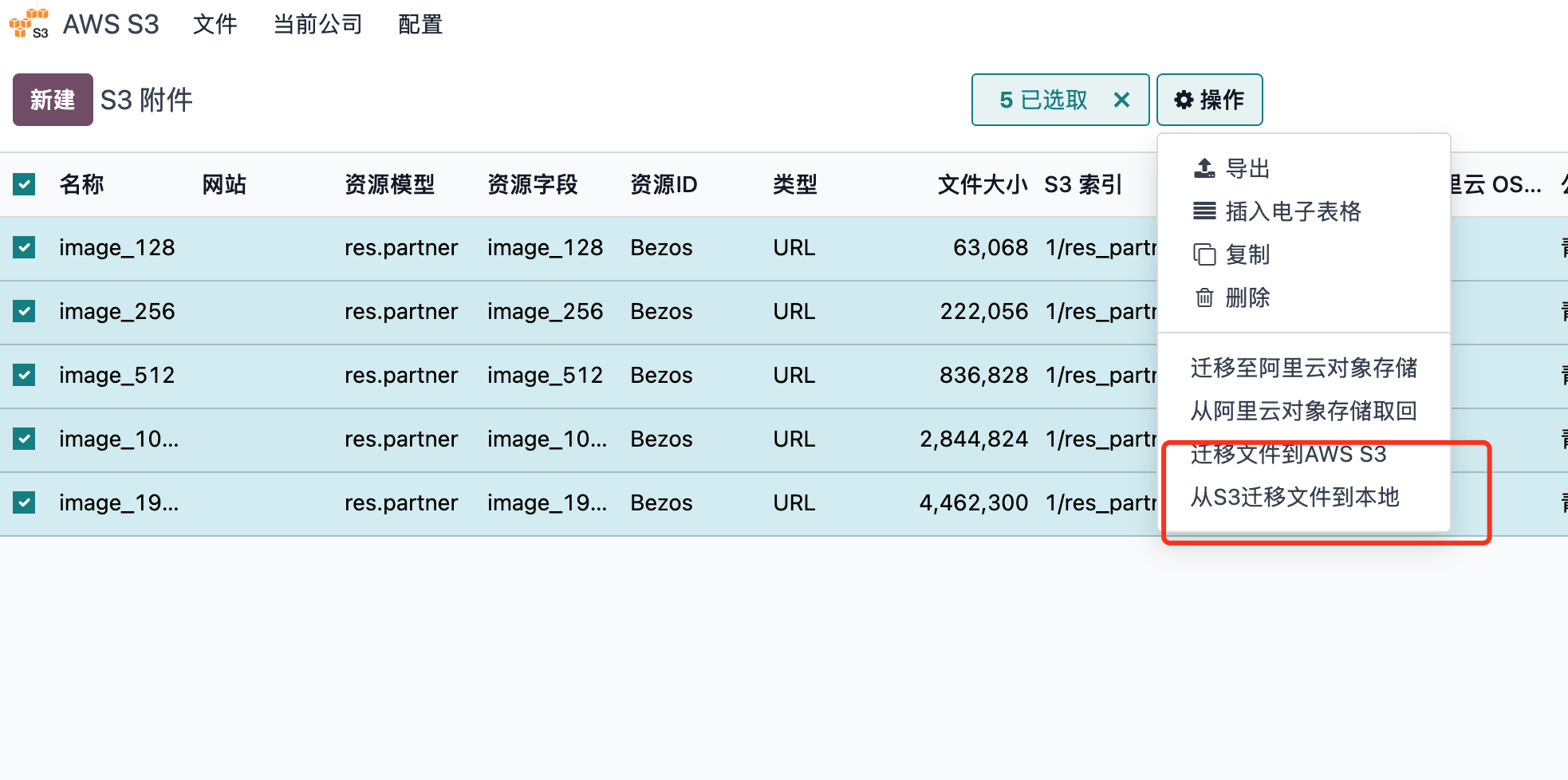1568x780 pixels.
Task: Open the 文件 menu
Action: coord(215,24)
